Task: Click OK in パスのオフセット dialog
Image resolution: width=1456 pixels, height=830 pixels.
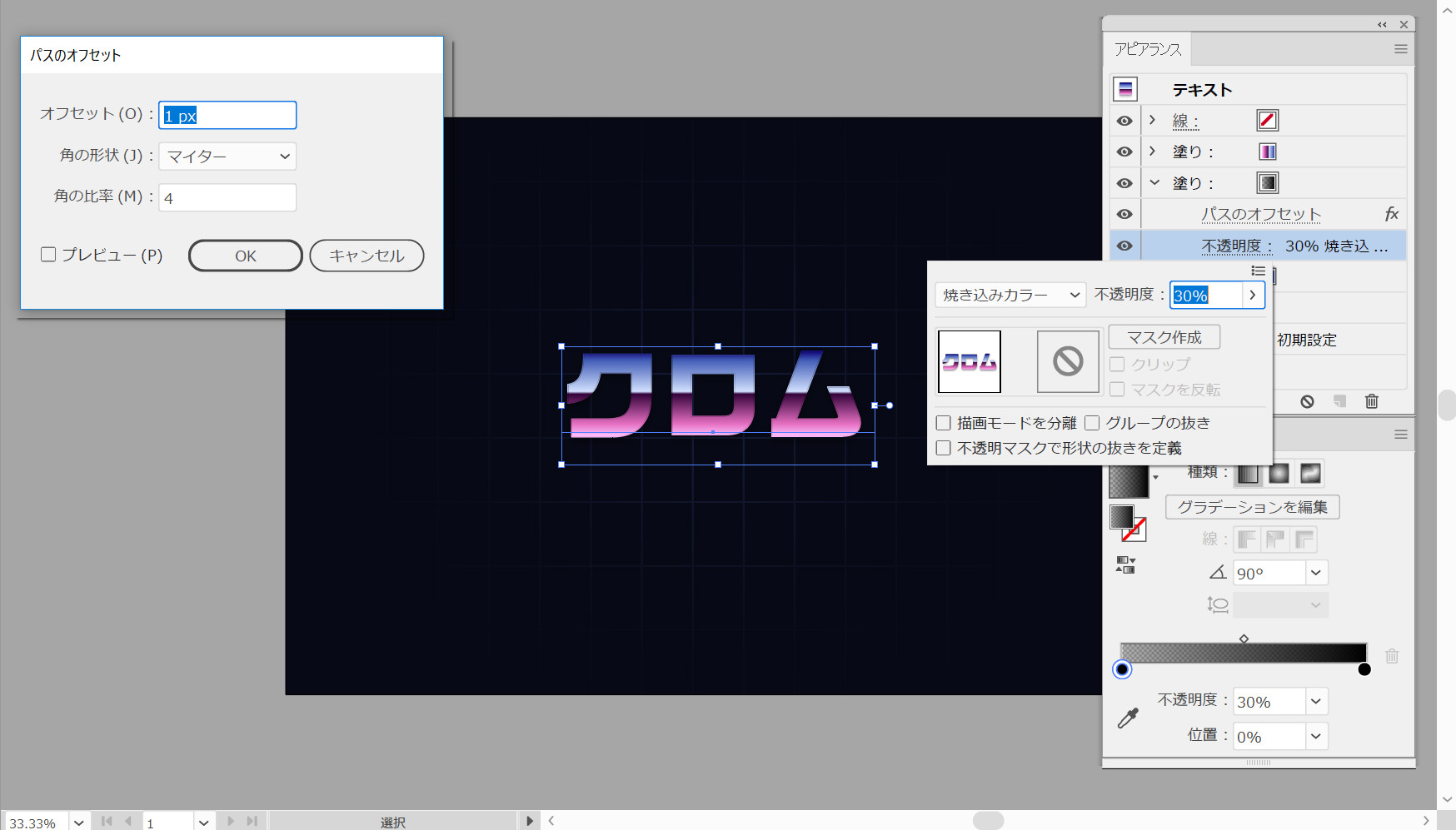Action: pyautogui.click(x=245, y=256)
